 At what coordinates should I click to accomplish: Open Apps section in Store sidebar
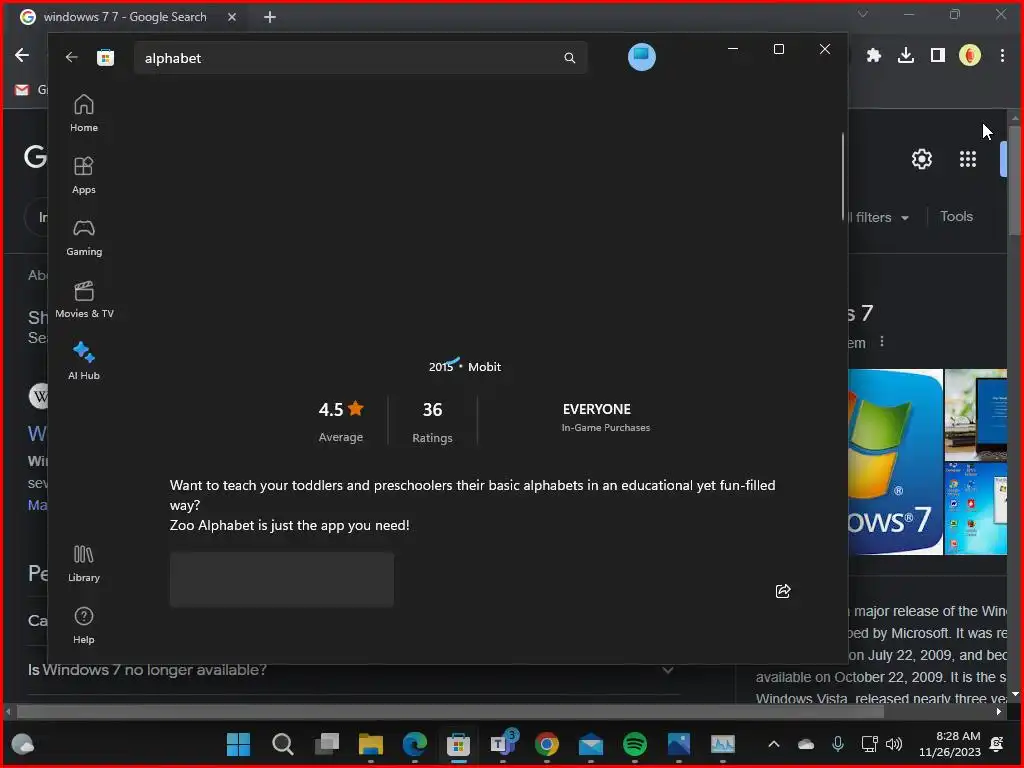pos(84,175)
